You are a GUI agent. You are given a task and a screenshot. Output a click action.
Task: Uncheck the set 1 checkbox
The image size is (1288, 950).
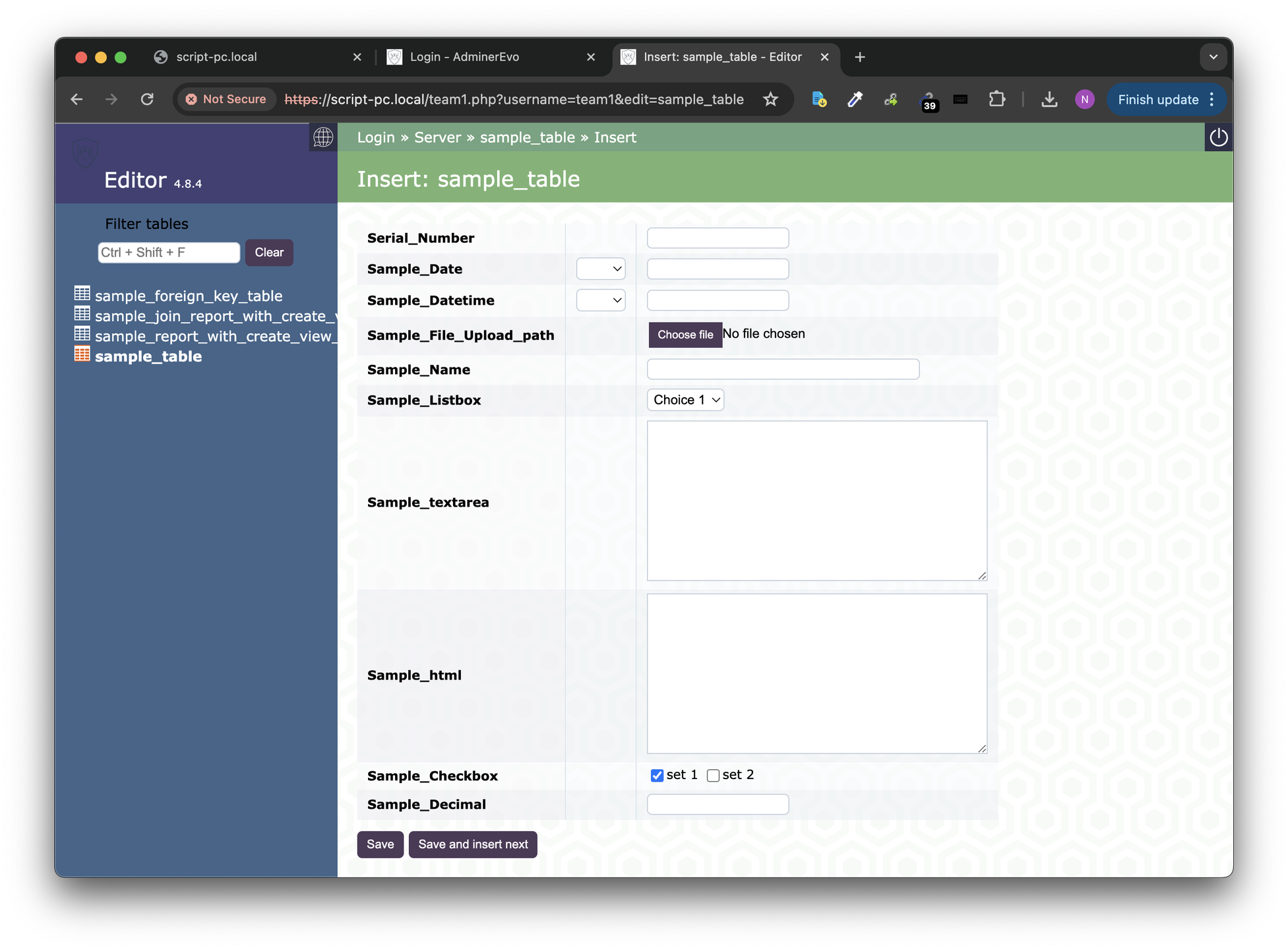click(657, 776)
